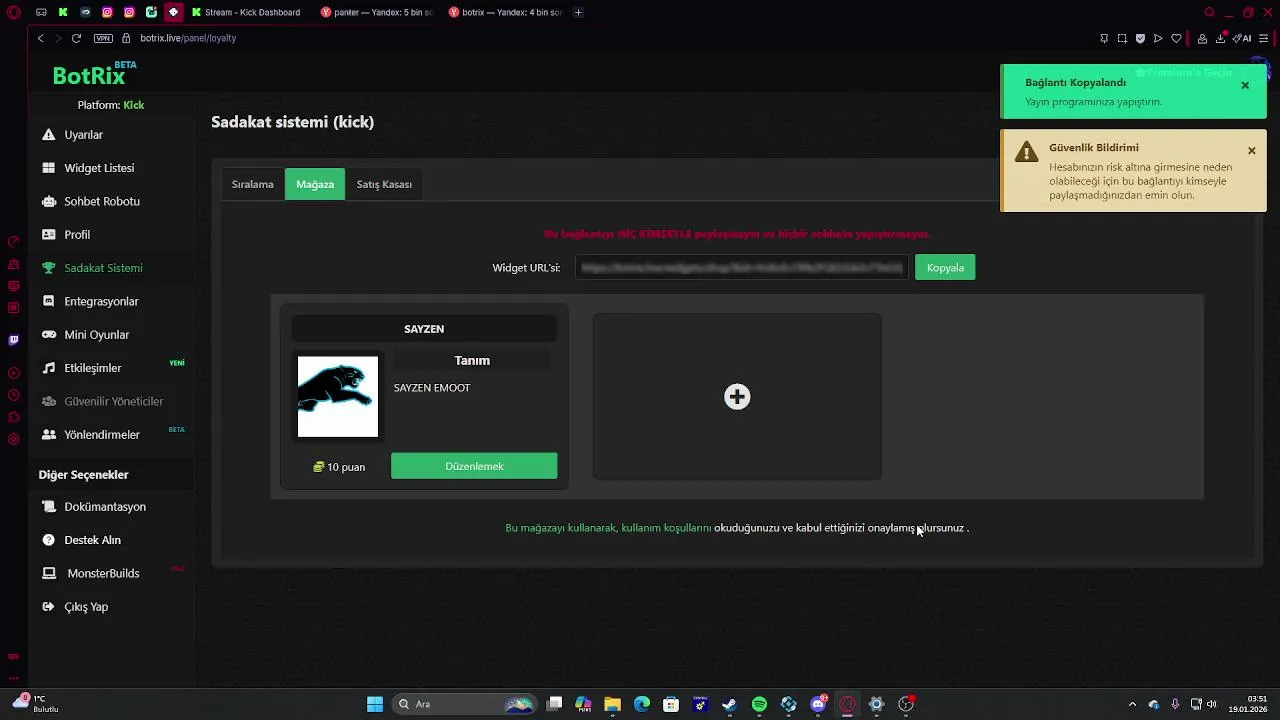The height and width of the screenshot is (720, 1280).
Task: Open Etkileşimler in the sidebar
Action: click(x=82, y=368)
